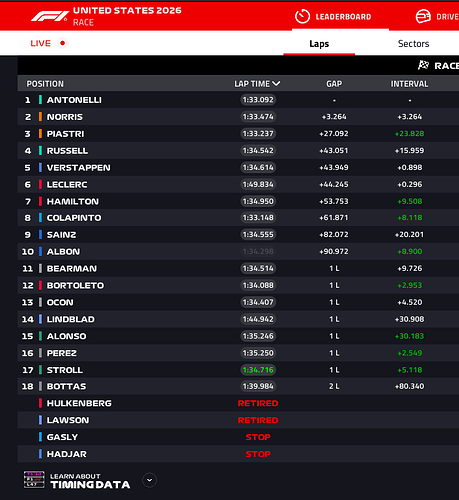Click the Leaderboard stopwatch icon
Image resolution: width=459 pixels, height=500 pixels.
302,16
